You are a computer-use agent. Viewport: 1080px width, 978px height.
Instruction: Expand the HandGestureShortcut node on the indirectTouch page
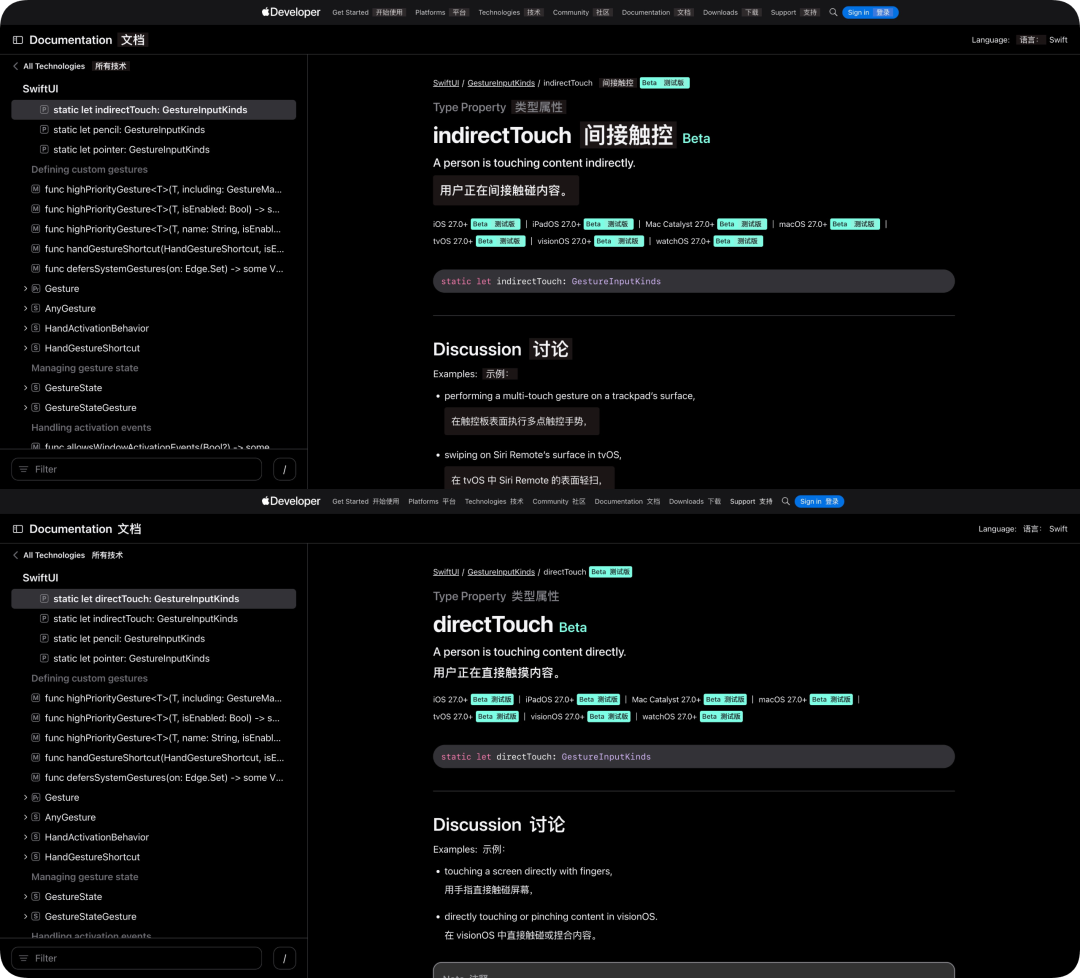click(25, 348)
